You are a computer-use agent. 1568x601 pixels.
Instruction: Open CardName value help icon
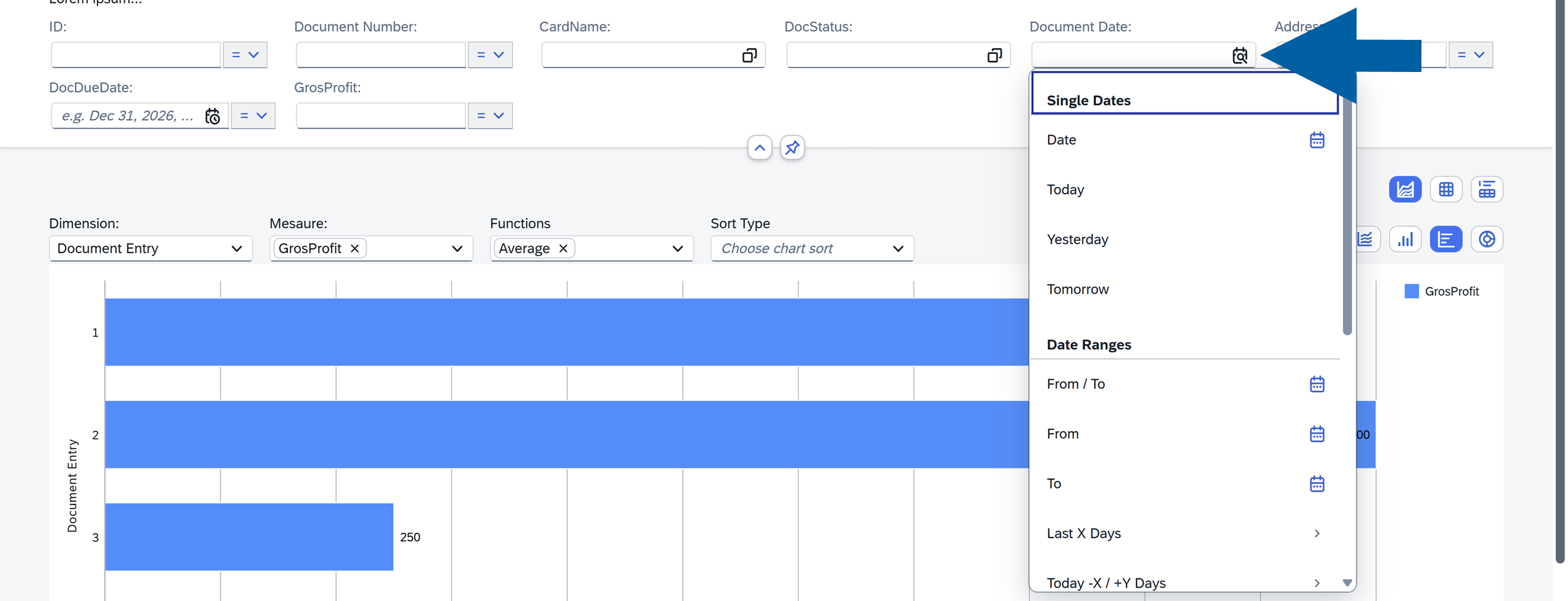tap(749, 55)
